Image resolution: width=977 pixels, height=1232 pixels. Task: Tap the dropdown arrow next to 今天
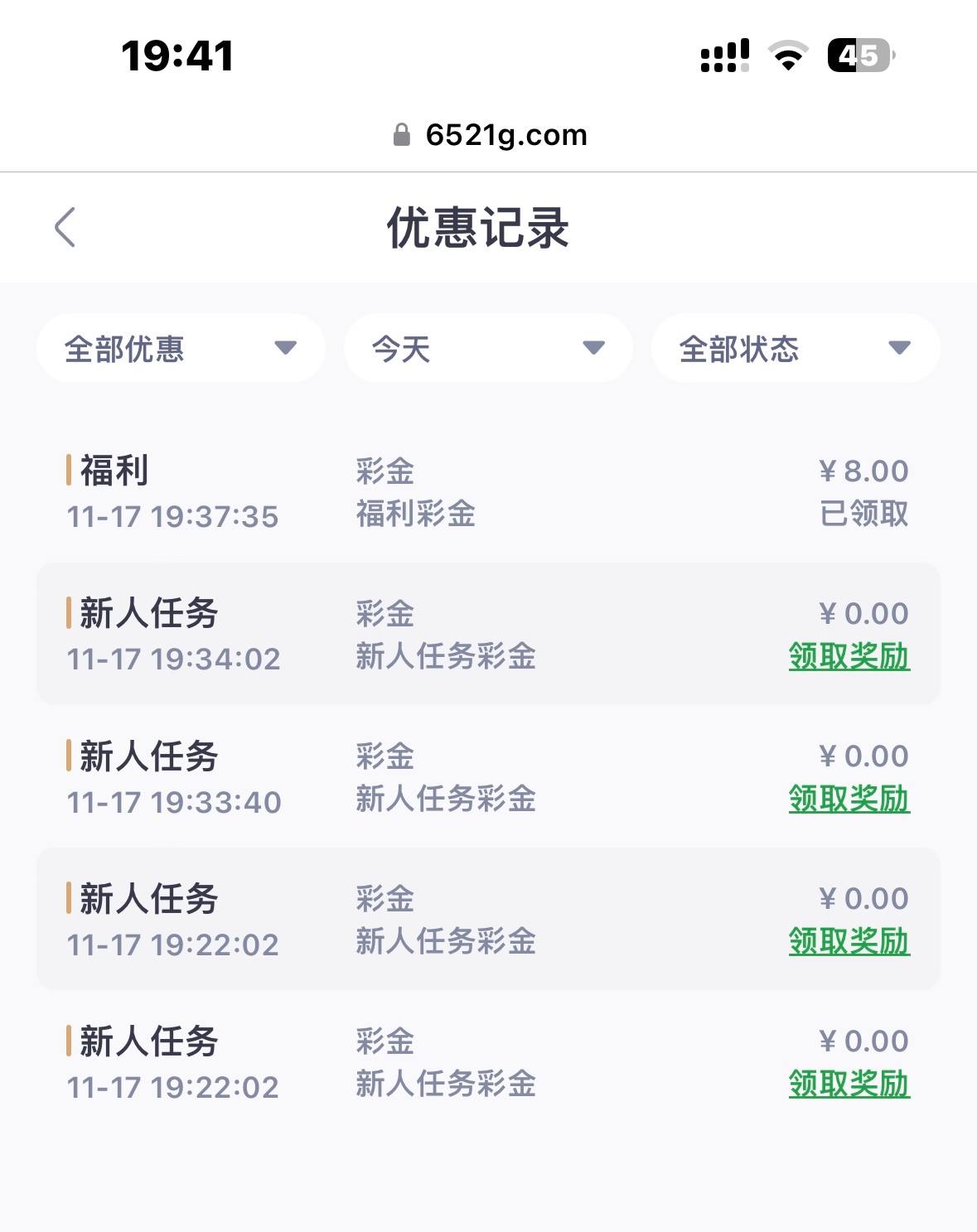tap(593, 348)
